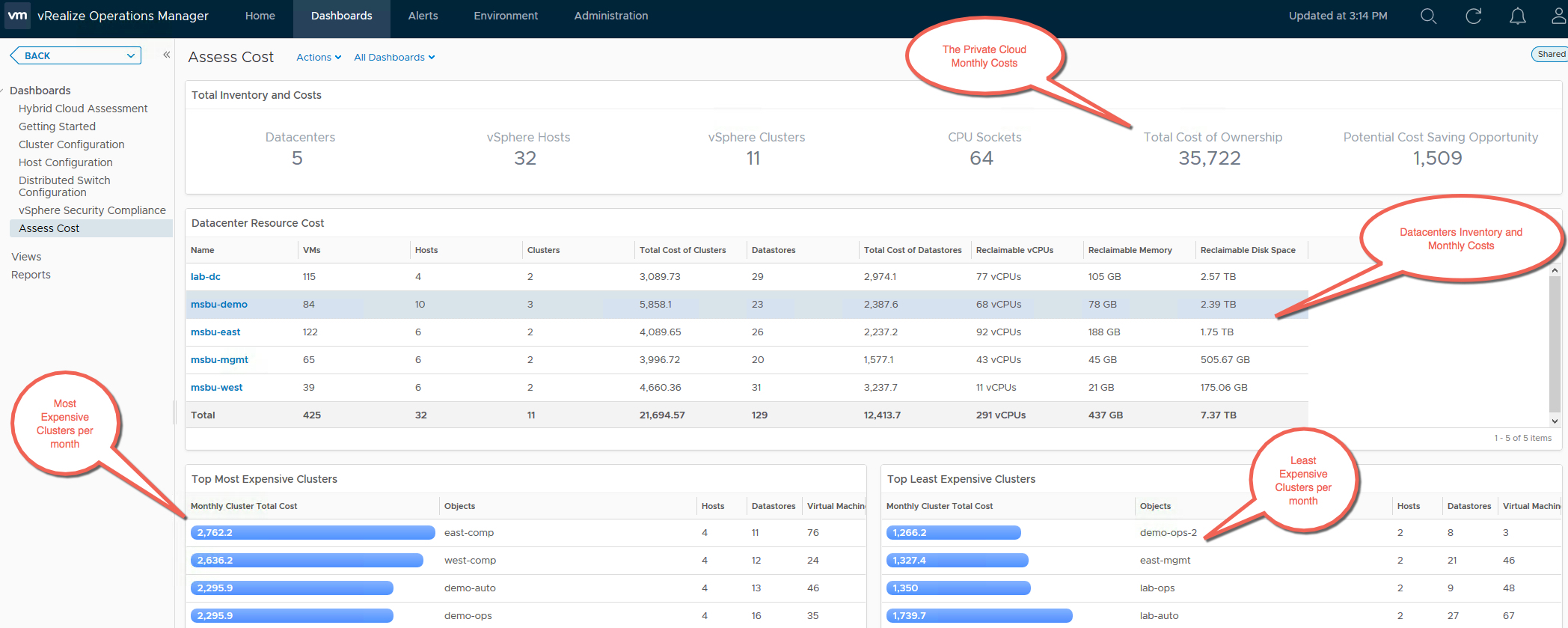Open the Administration tab
Screen dimensions: 1568x628
[610, 16]
